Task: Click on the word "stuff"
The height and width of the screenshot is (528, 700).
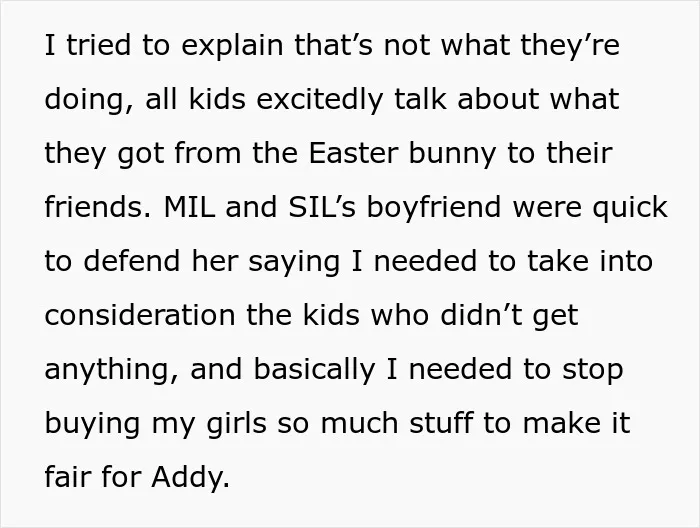Action: tap(441, 423)
